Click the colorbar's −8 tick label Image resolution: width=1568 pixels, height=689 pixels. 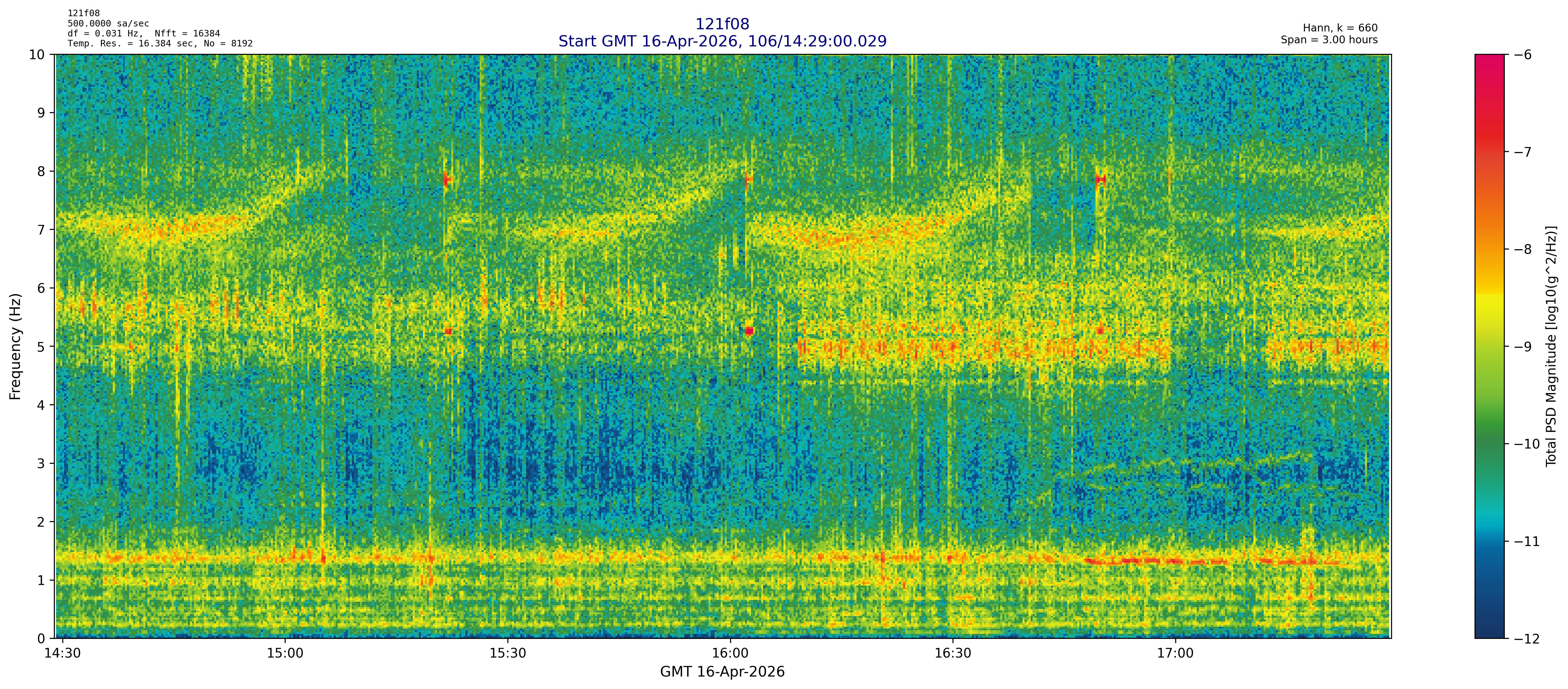click(x=1522, y=249)
